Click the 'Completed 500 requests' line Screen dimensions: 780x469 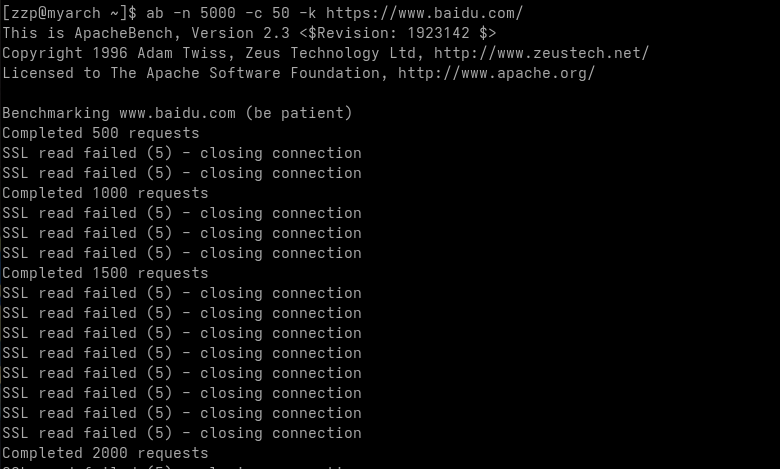click(x=100, y=133)
